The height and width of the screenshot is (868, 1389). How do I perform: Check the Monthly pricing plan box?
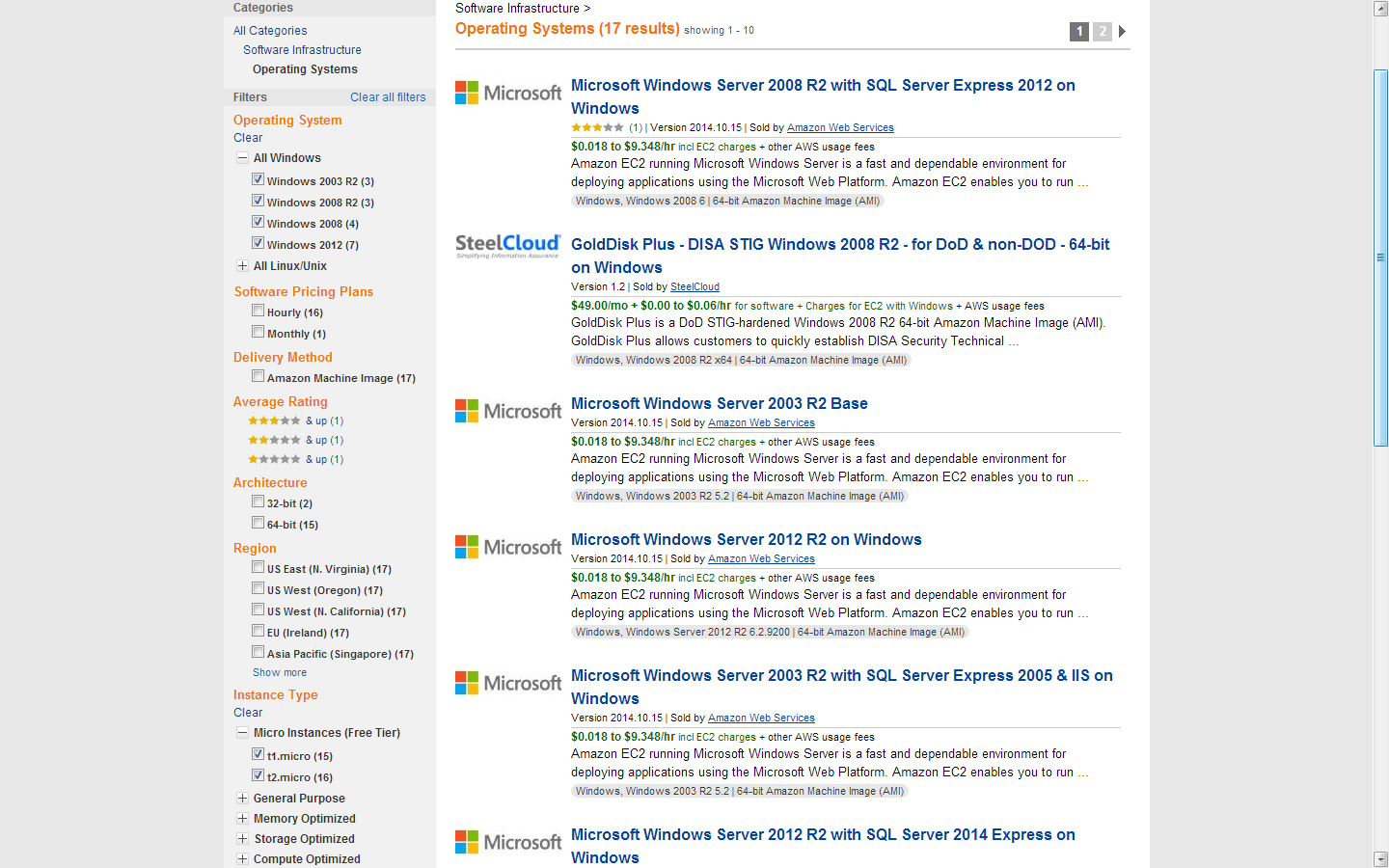click(x=258, y=332)
